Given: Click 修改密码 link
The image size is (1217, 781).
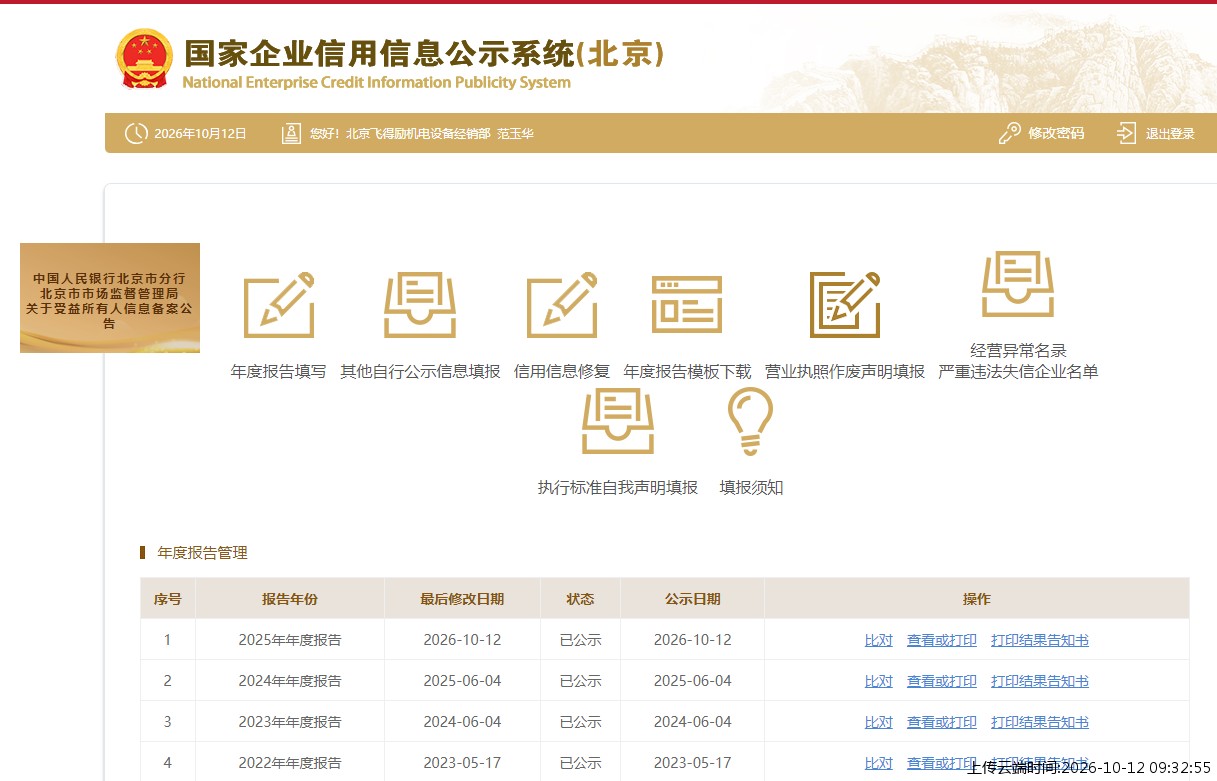Looking at the screenshot, I should click(x=1056, y=133).
